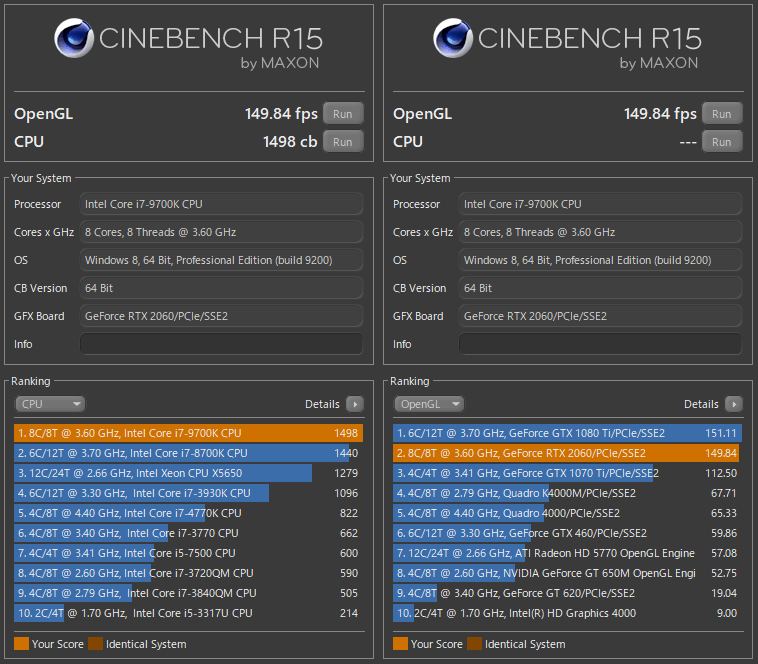Image resolution: width=758 pixels, height=664 pixels.
Task: Select the Quadro K4000M ranking row
Action: point(568,493)
